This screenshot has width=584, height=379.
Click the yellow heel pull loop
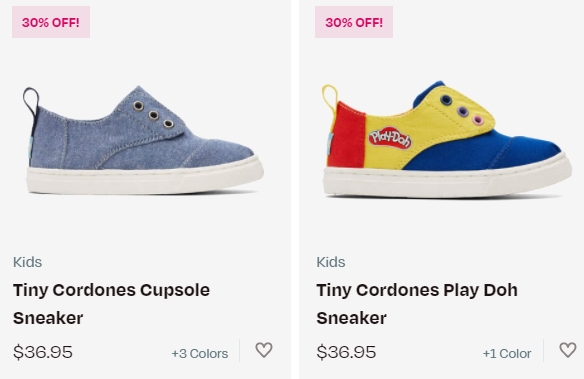330,98
